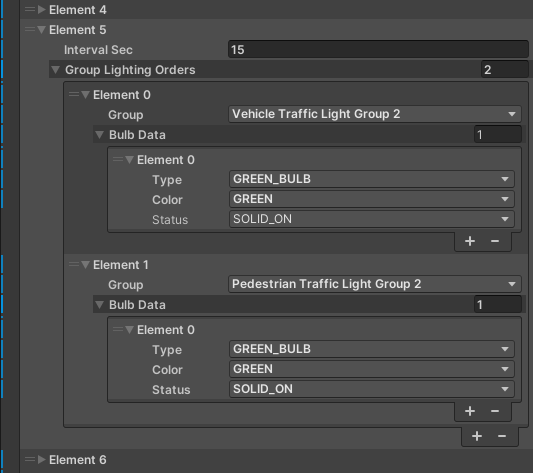Screen dimensions: 533x473
Task: Click the Group Lighting Orders size field
Action: coord(504,70)
